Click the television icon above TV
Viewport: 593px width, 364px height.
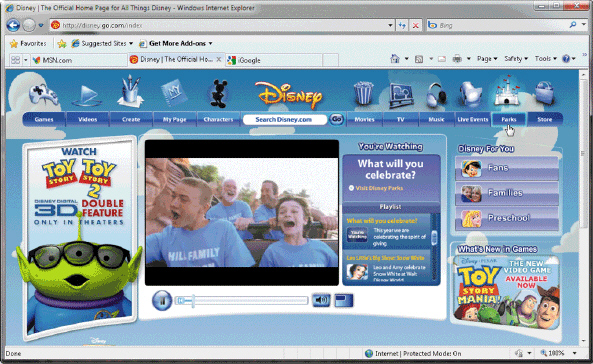[x=402, y=95]
